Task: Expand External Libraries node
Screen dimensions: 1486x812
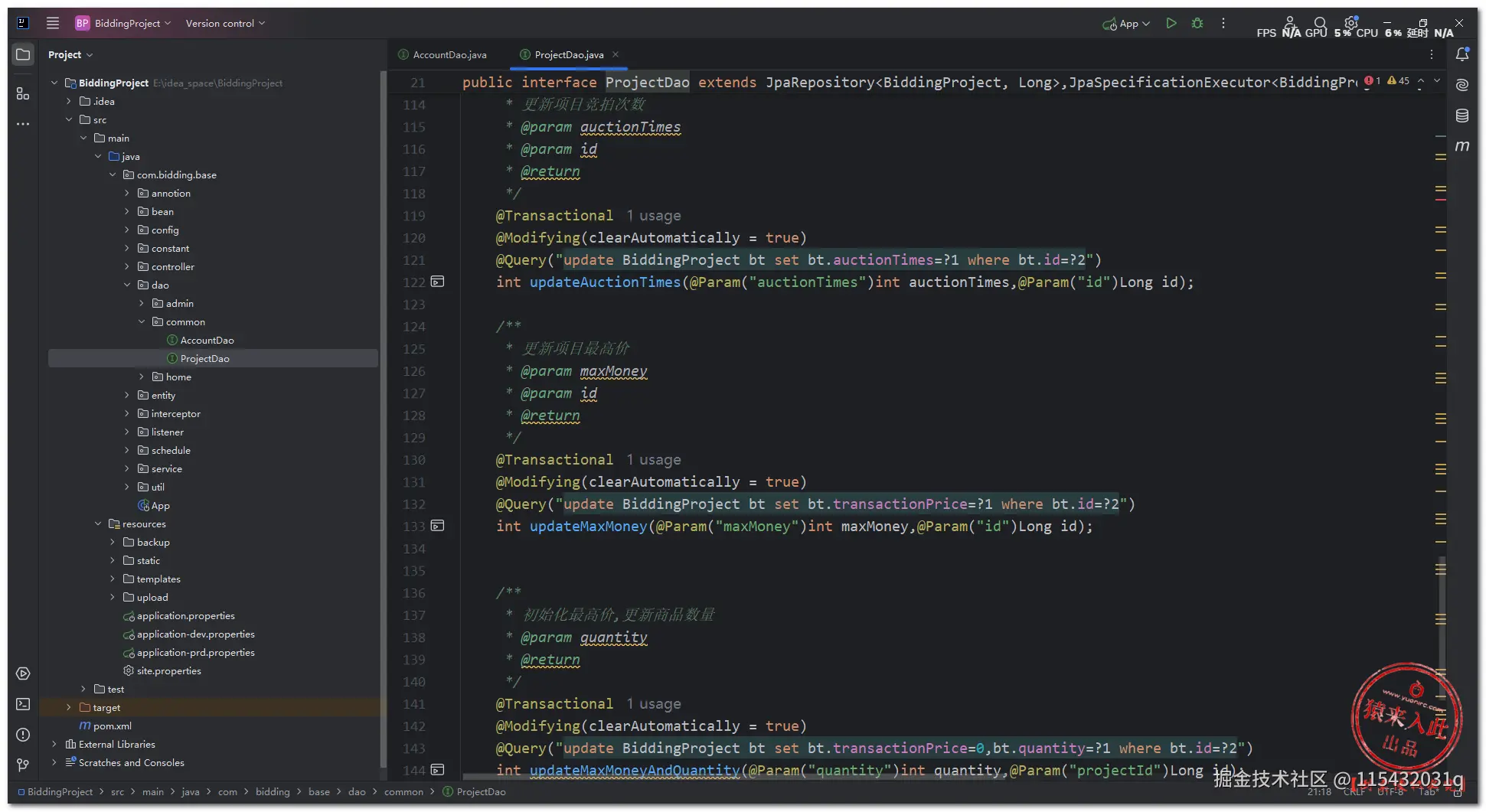Action: pyautogui.click(x=54, y=744)
